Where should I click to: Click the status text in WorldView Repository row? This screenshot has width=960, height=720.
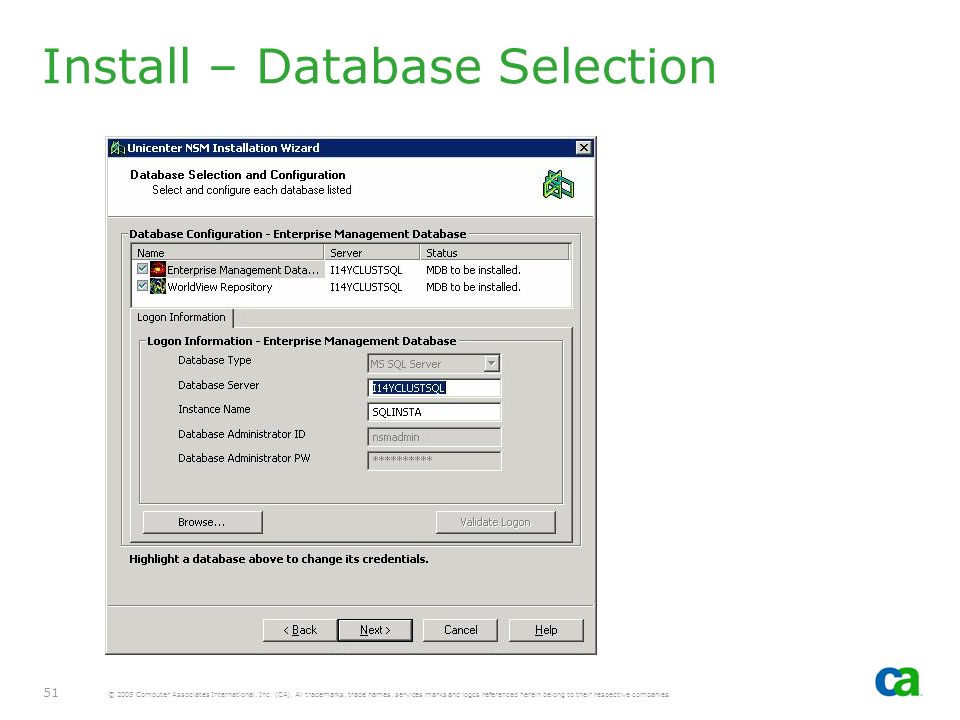pyautogui.click(x=473, y=287)
